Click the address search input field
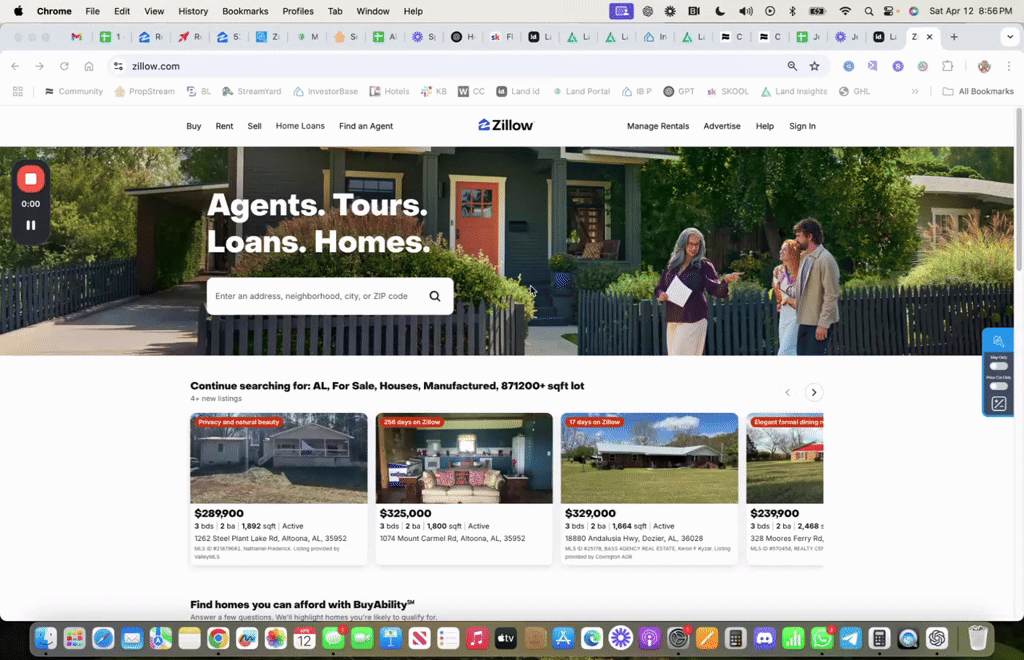Viewport: 1024px width, 660px height. click(x=310, y=296)
